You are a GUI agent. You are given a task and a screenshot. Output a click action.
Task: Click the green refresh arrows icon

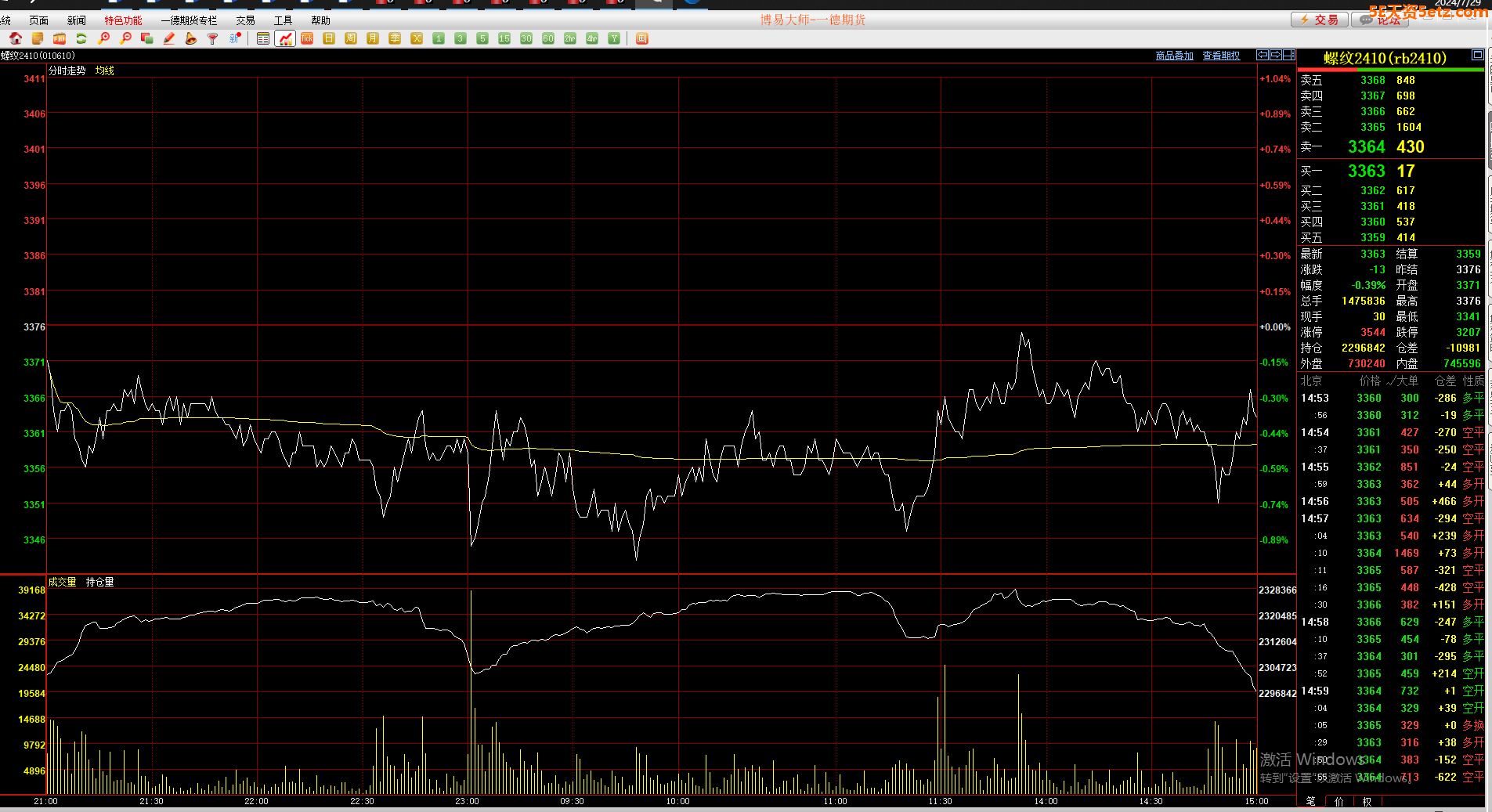pos(81,38)
